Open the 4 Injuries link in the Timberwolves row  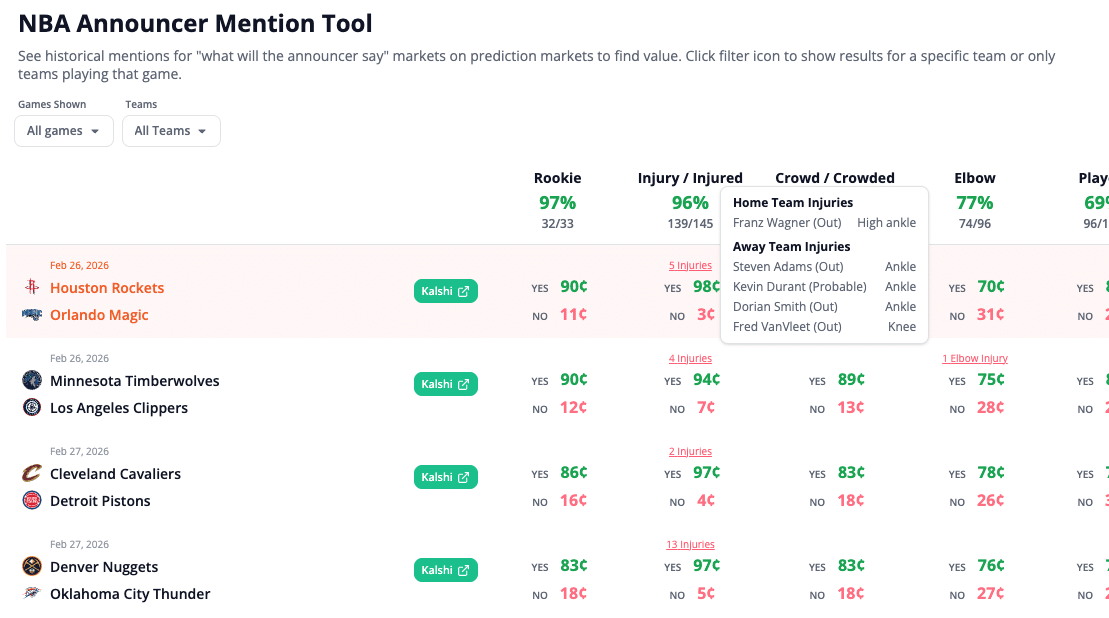690,358
